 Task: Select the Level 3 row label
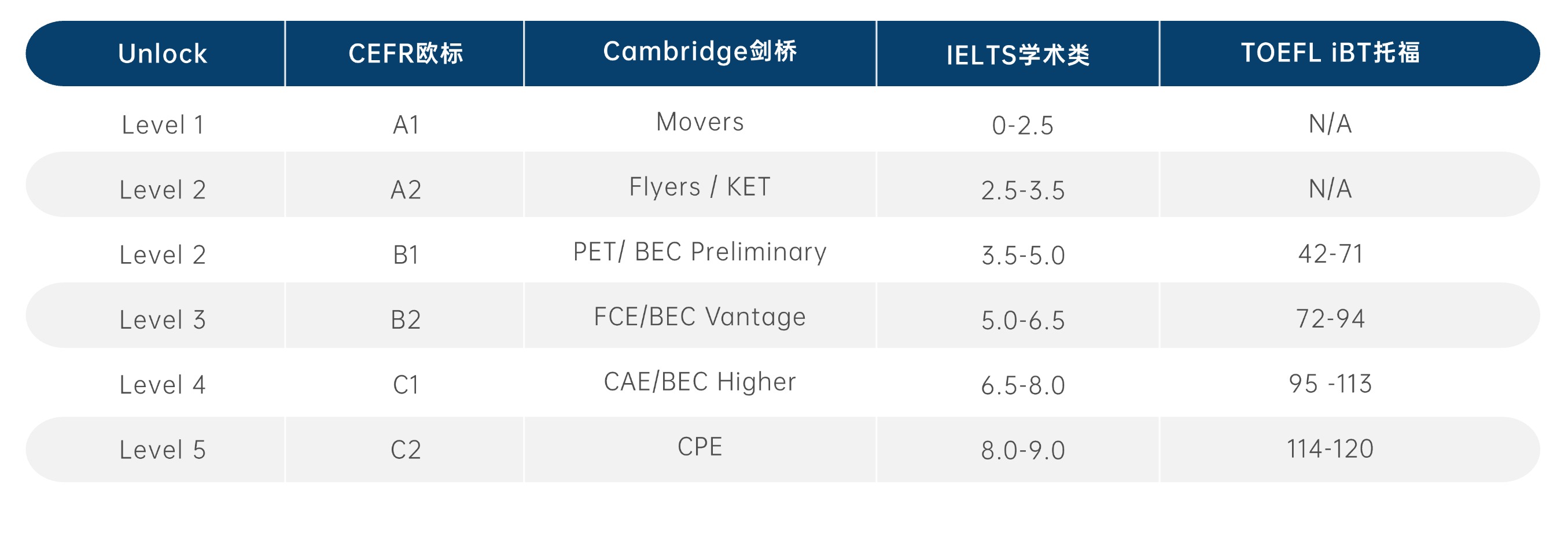[163, 319]
